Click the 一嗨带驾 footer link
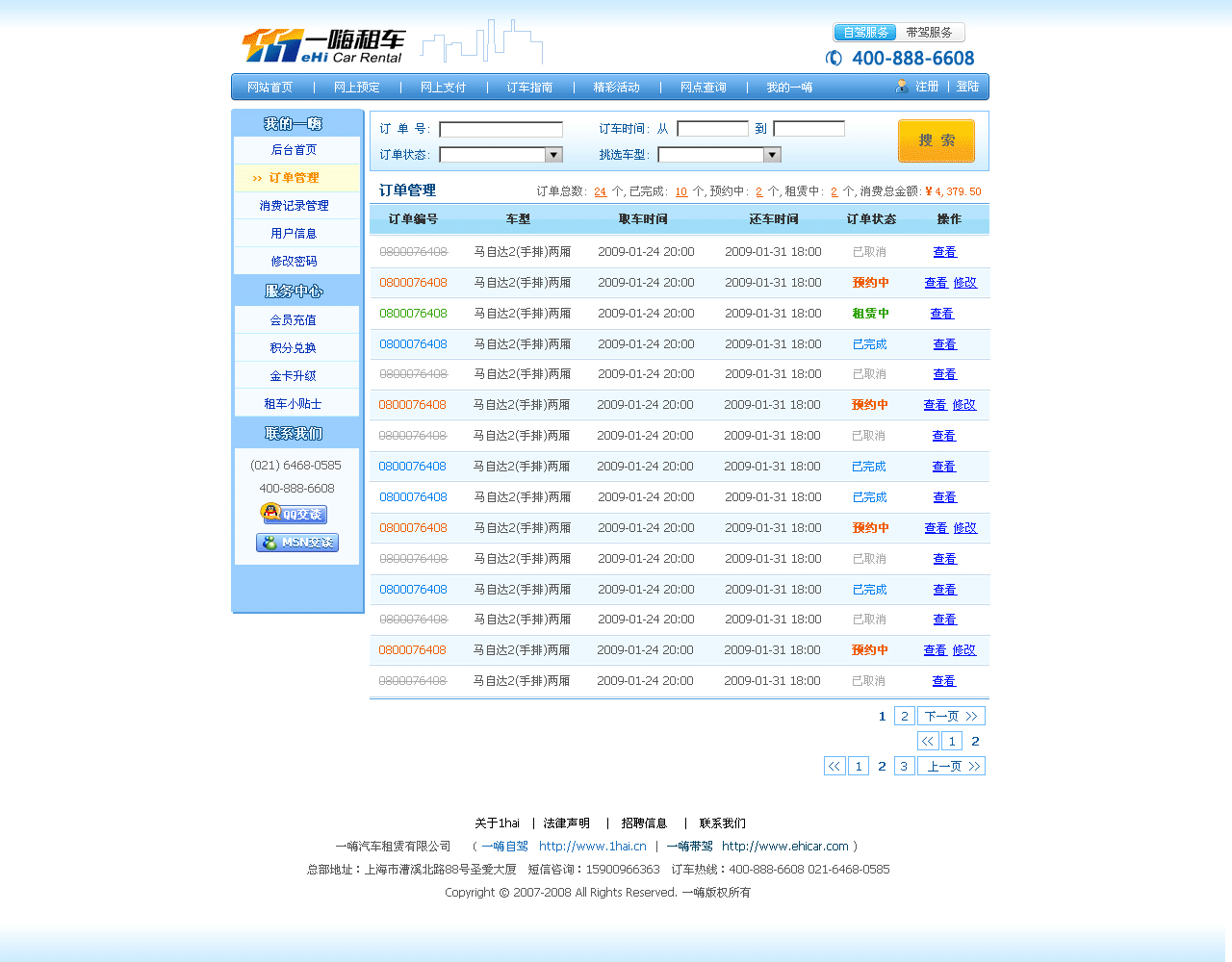Image resolution: width=1232 pixels, height=962 pixels. [689, 847]
